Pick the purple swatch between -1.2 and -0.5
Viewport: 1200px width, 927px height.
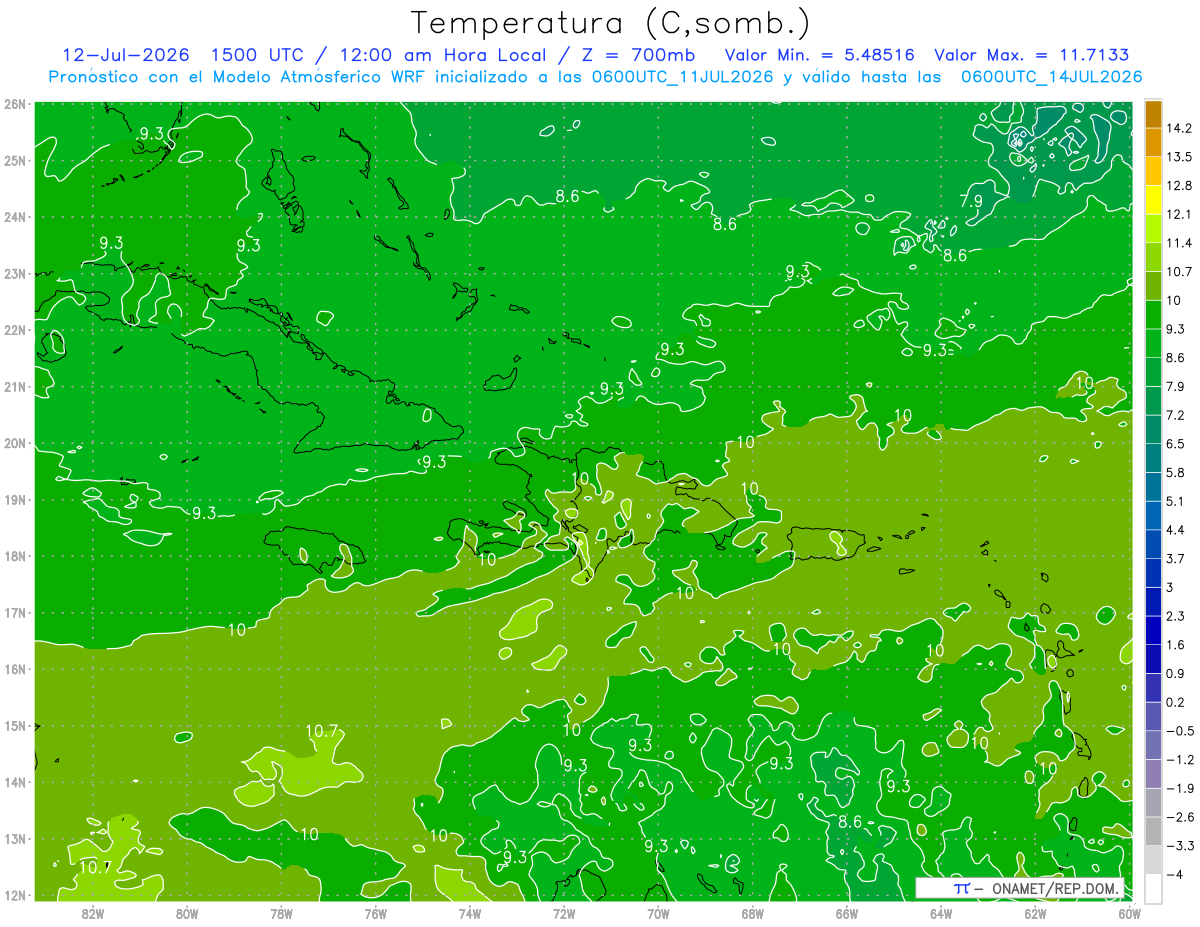click(x=1153, y=745)
